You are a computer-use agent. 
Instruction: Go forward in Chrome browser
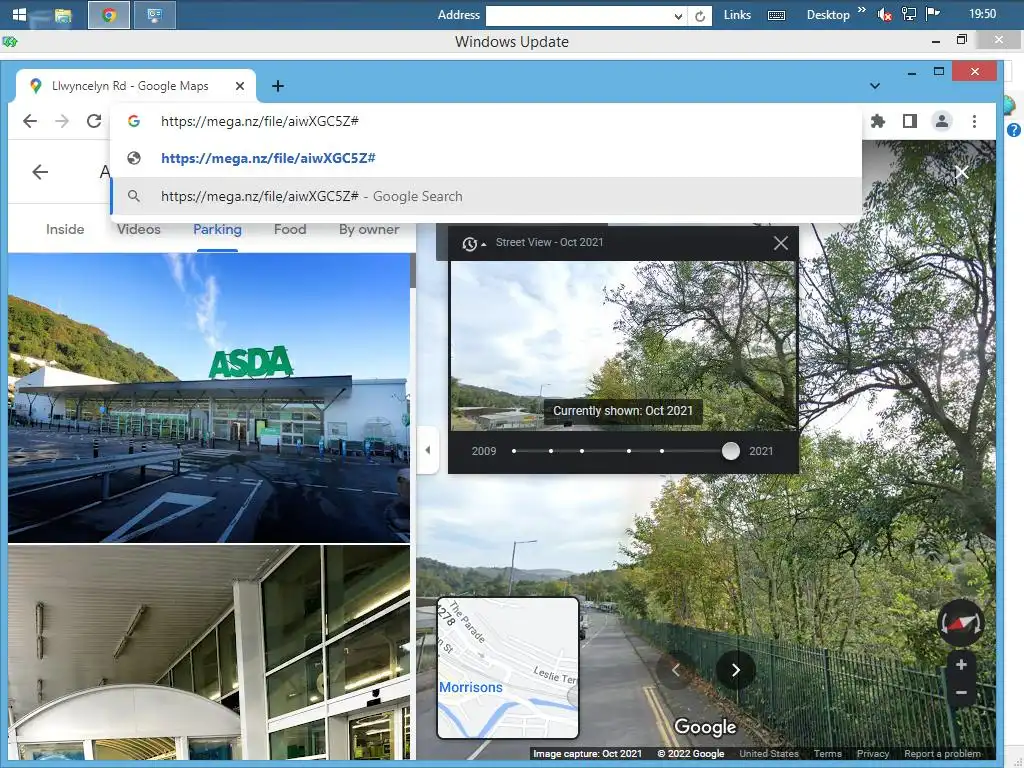tap(62, 121)
